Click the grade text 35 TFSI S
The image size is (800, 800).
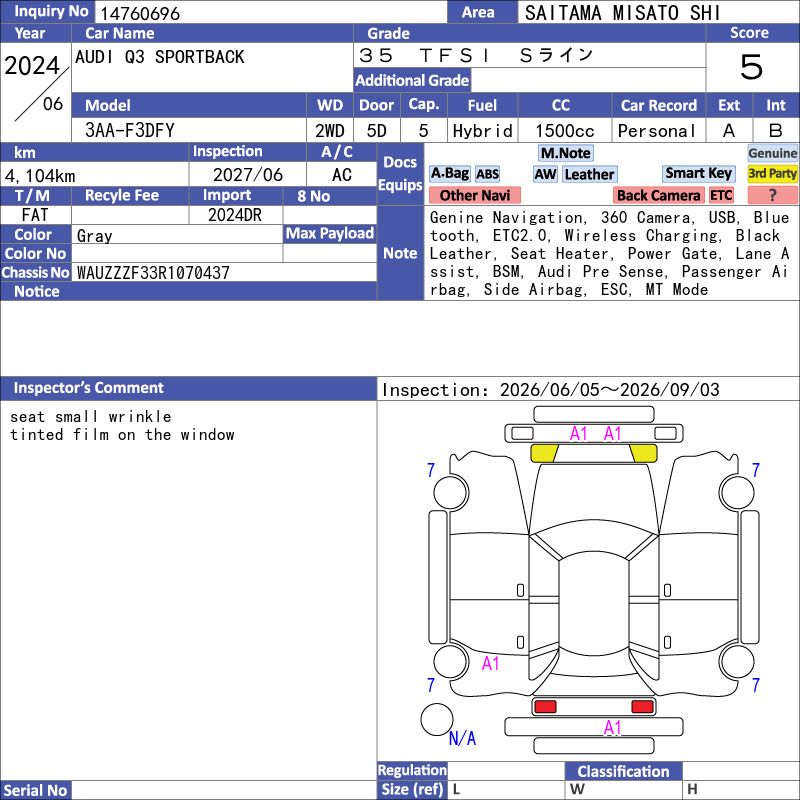point(476,55)
